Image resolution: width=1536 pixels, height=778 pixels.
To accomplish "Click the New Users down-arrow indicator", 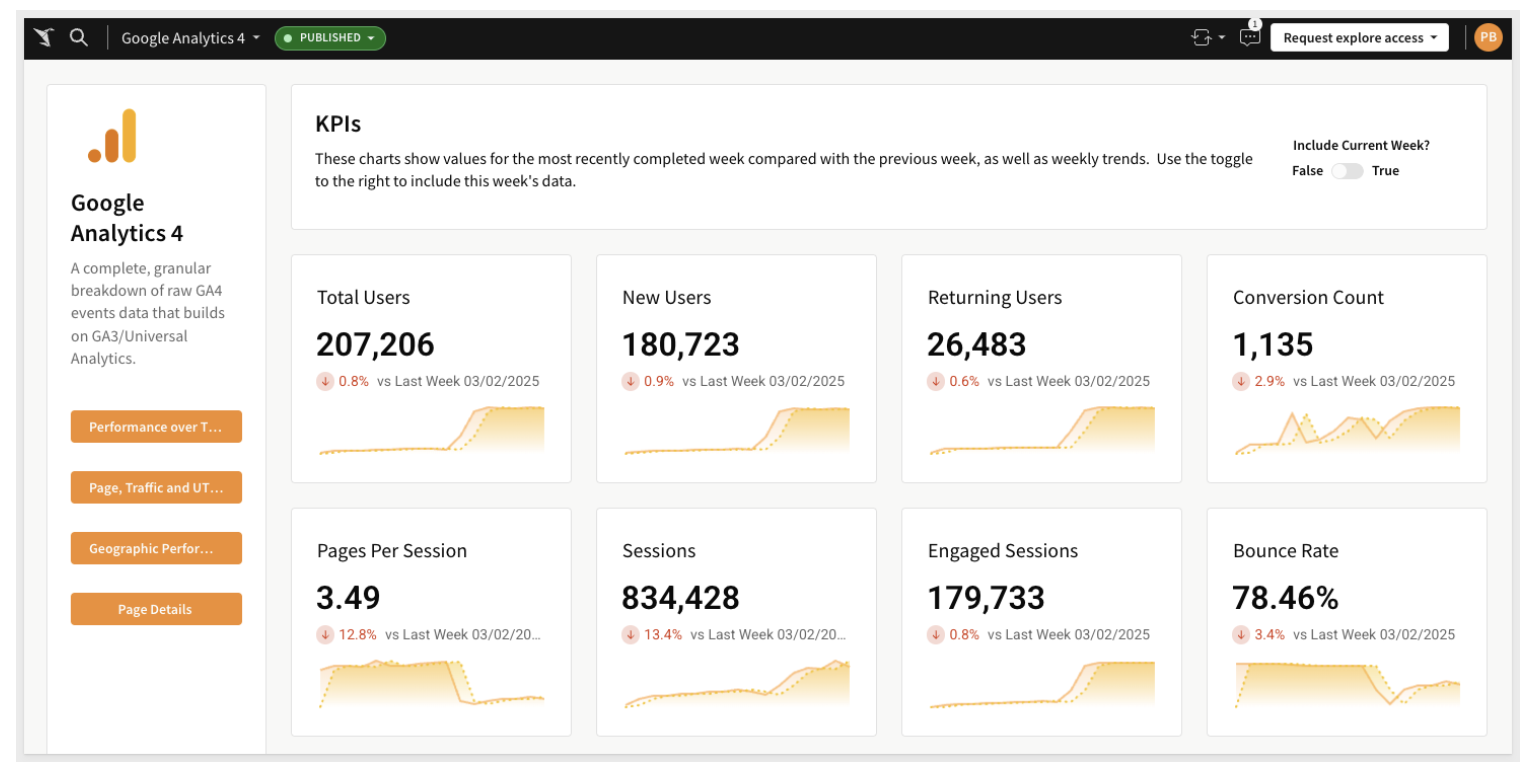I will (x=630, y=381).
